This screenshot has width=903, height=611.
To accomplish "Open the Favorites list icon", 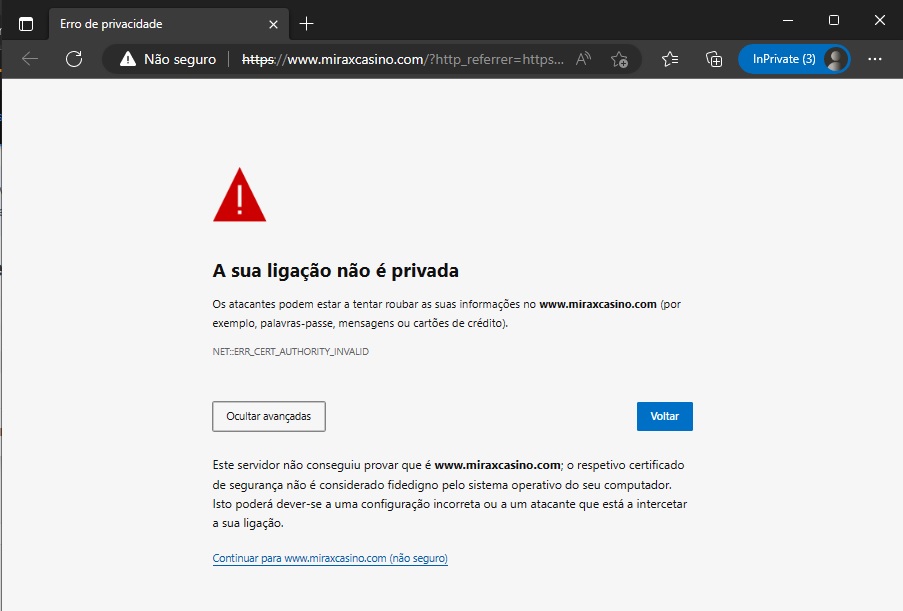I will point(670,59).
